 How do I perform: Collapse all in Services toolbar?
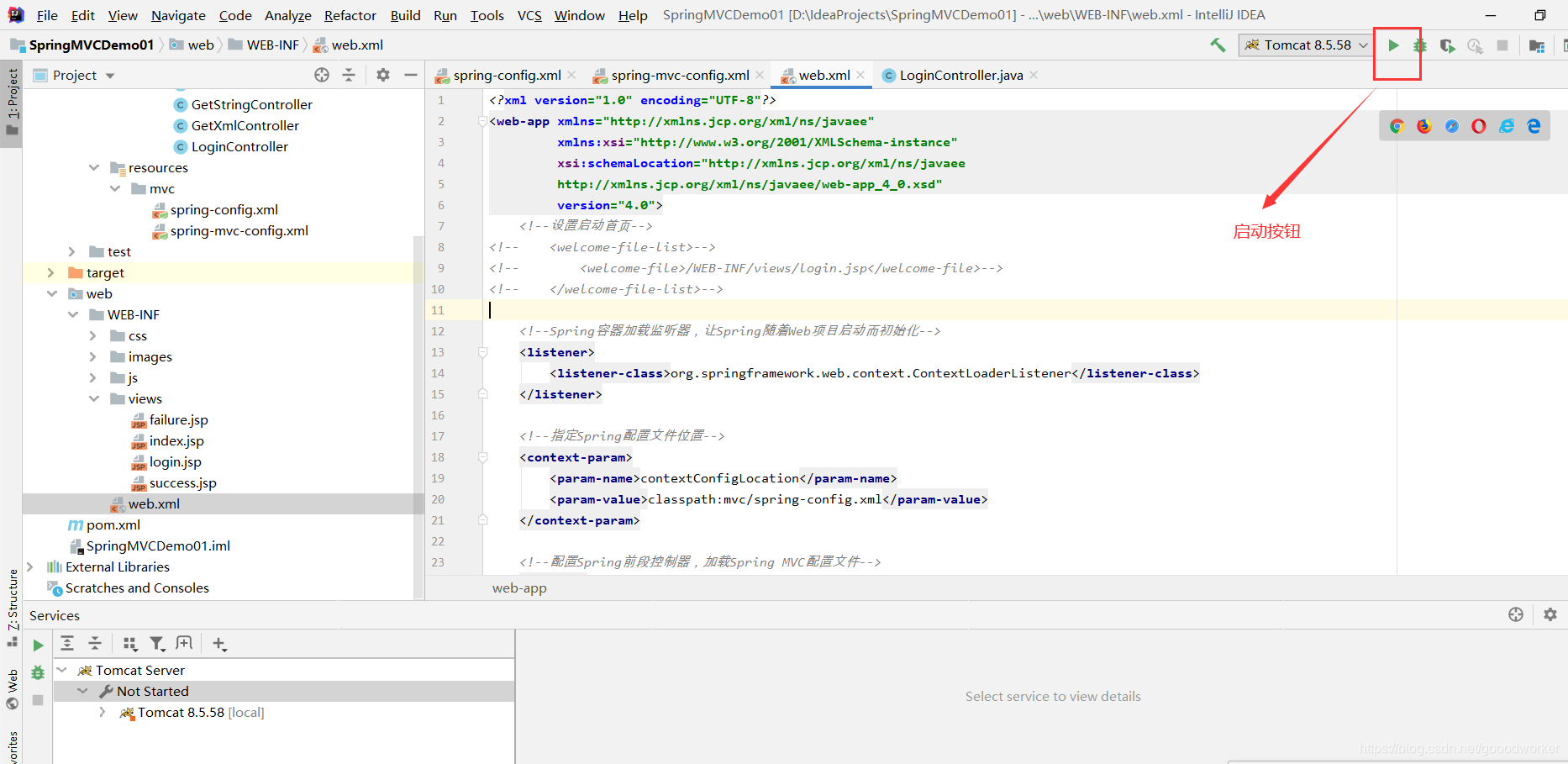point(95,644)
